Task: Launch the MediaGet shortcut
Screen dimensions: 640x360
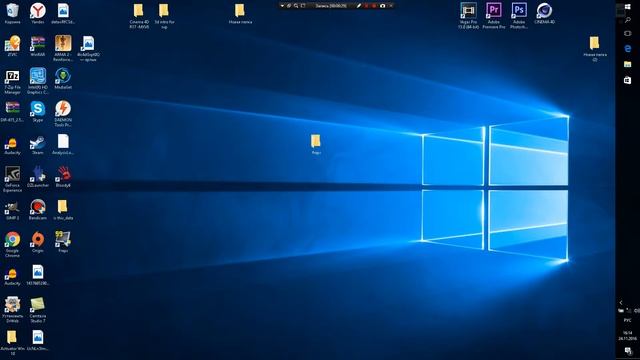Action: coord(63,79)
